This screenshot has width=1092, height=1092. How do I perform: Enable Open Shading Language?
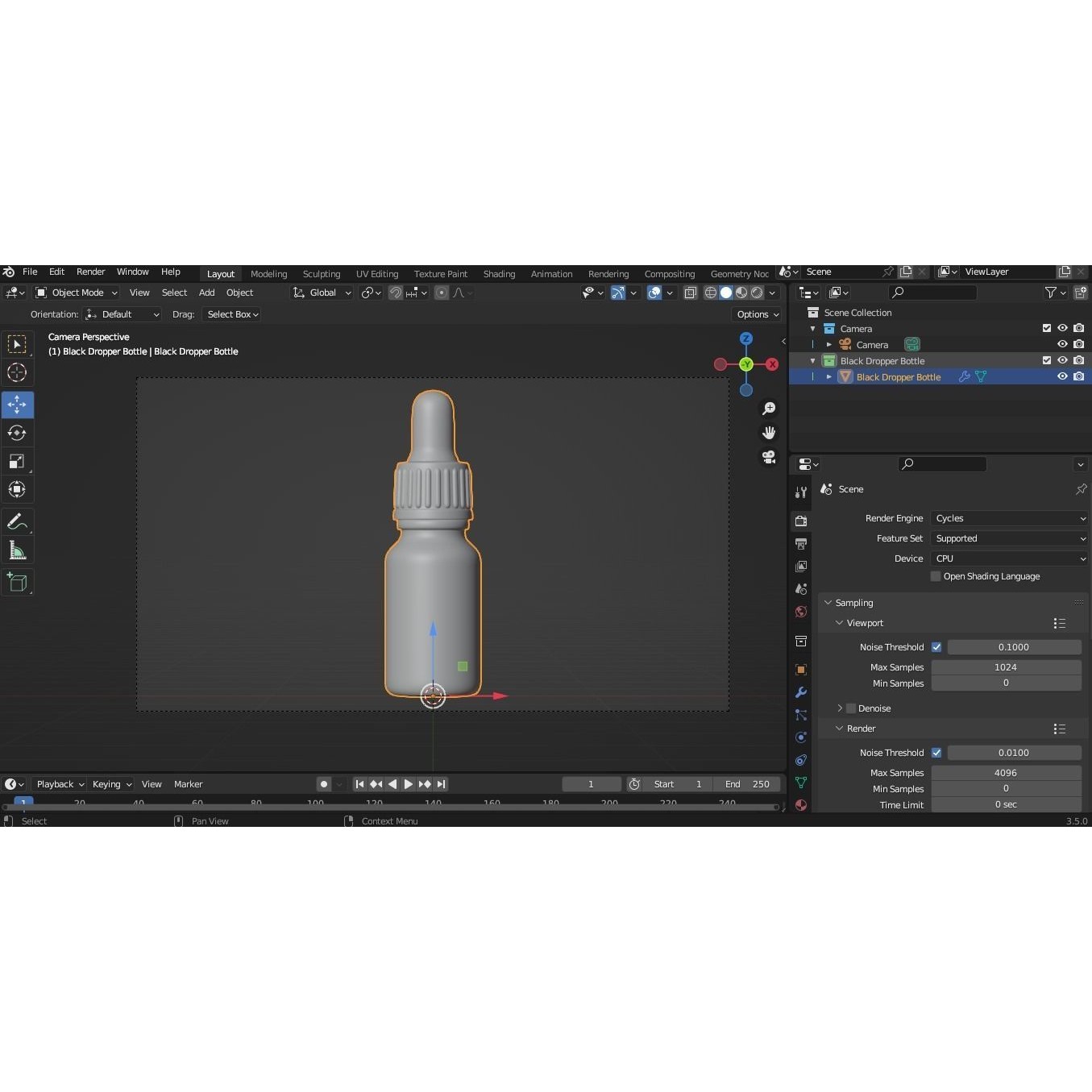click(x=935, y=575)
